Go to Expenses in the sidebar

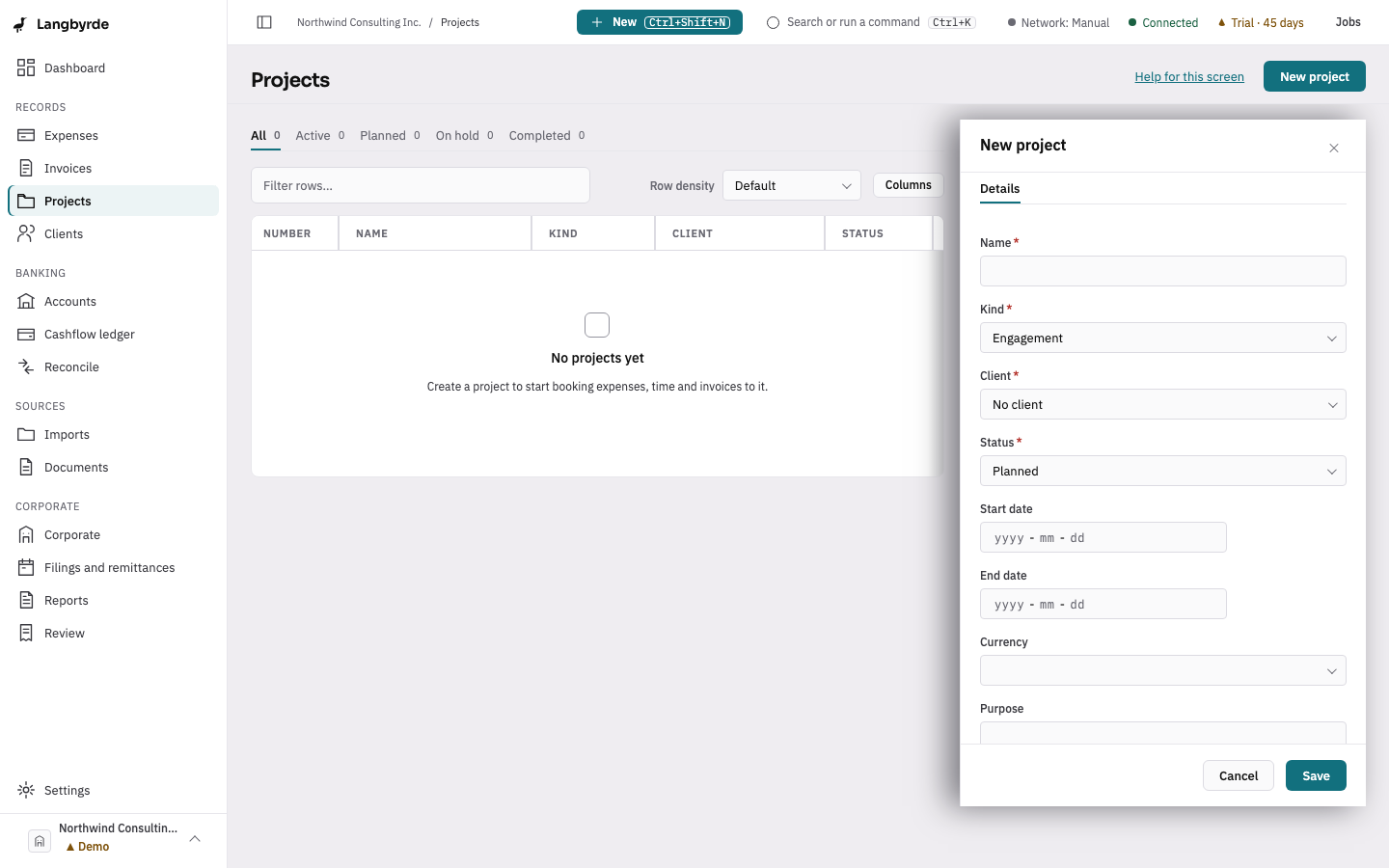tap(113, 135)
